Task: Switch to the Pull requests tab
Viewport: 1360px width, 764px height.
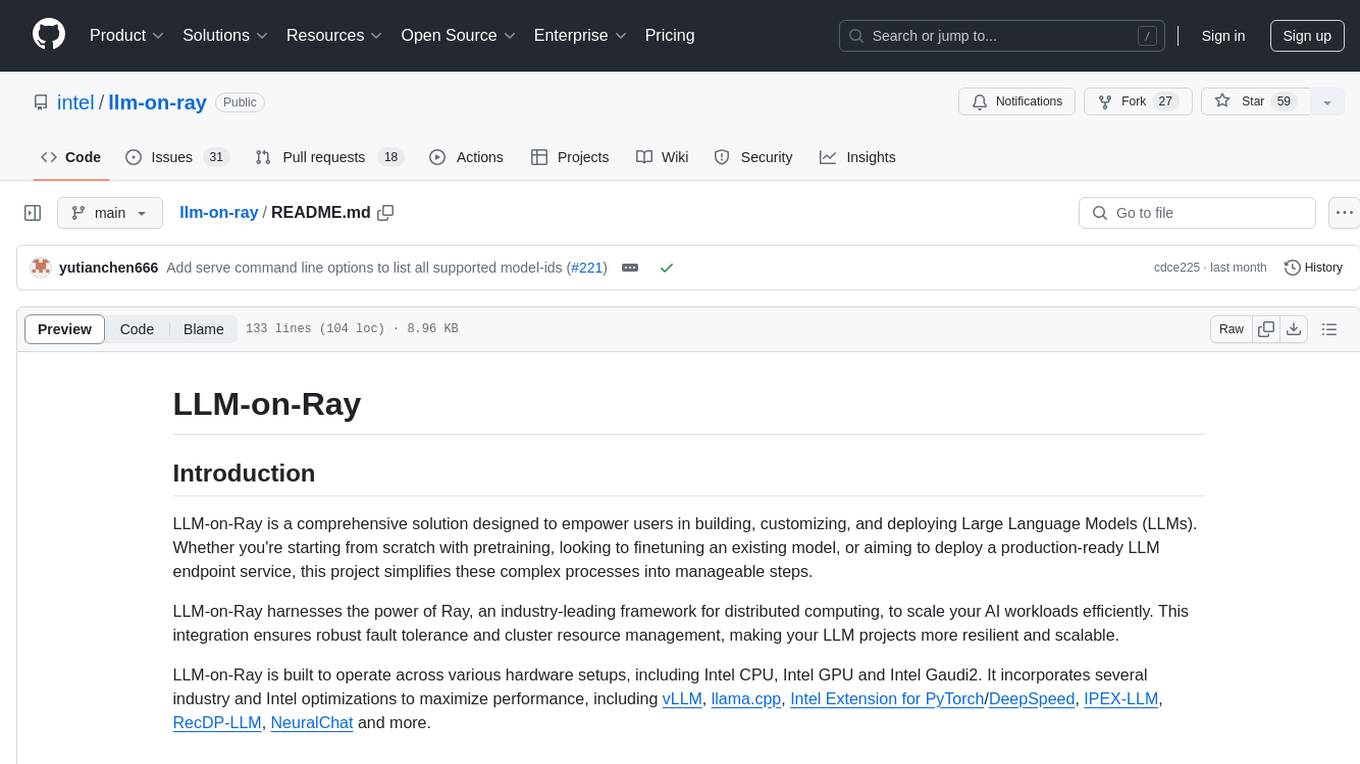Action: pyautogui.click(x=328, y=157)
